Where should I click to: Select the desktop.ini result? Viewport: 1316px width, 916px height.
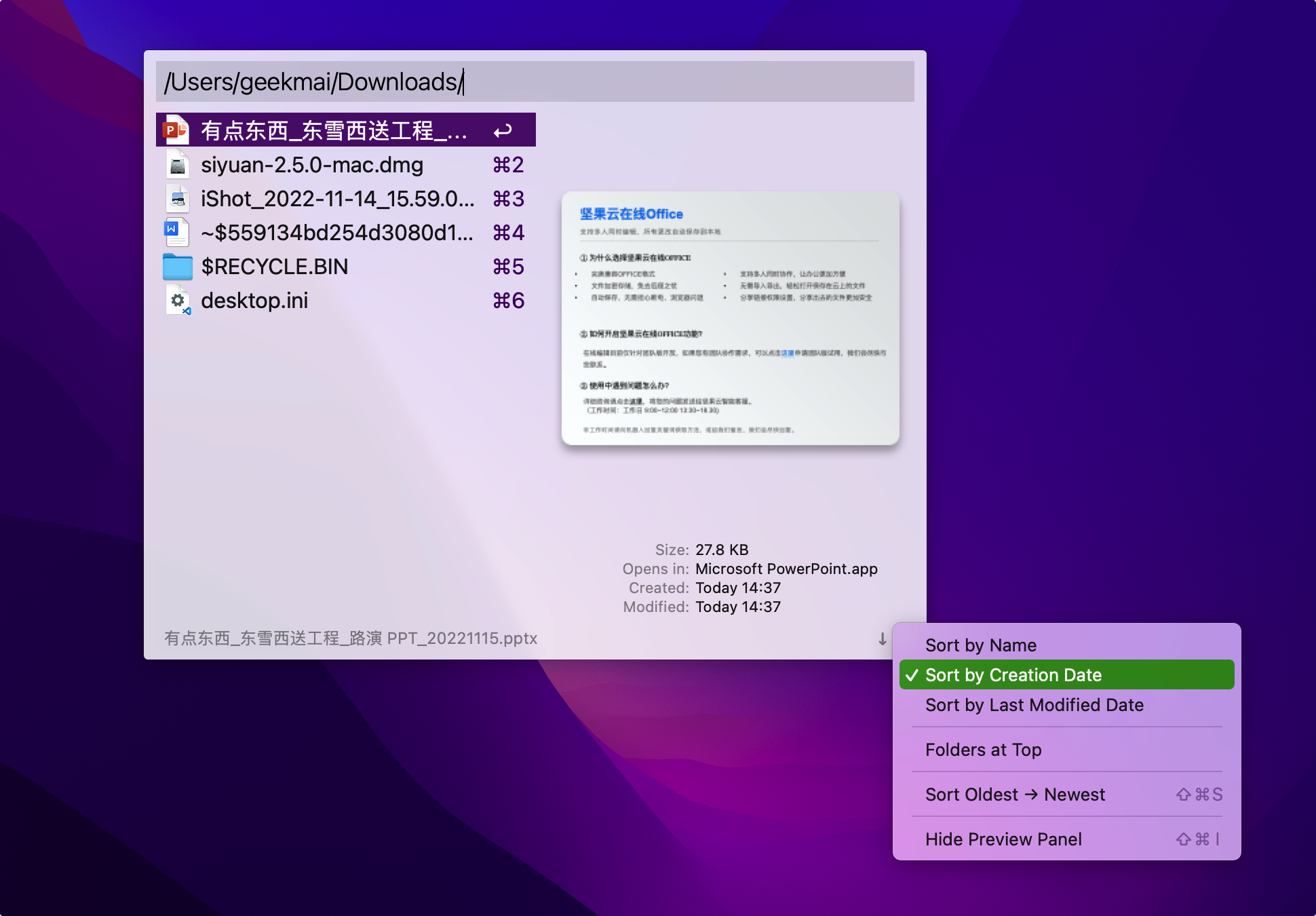coord(346,301)
